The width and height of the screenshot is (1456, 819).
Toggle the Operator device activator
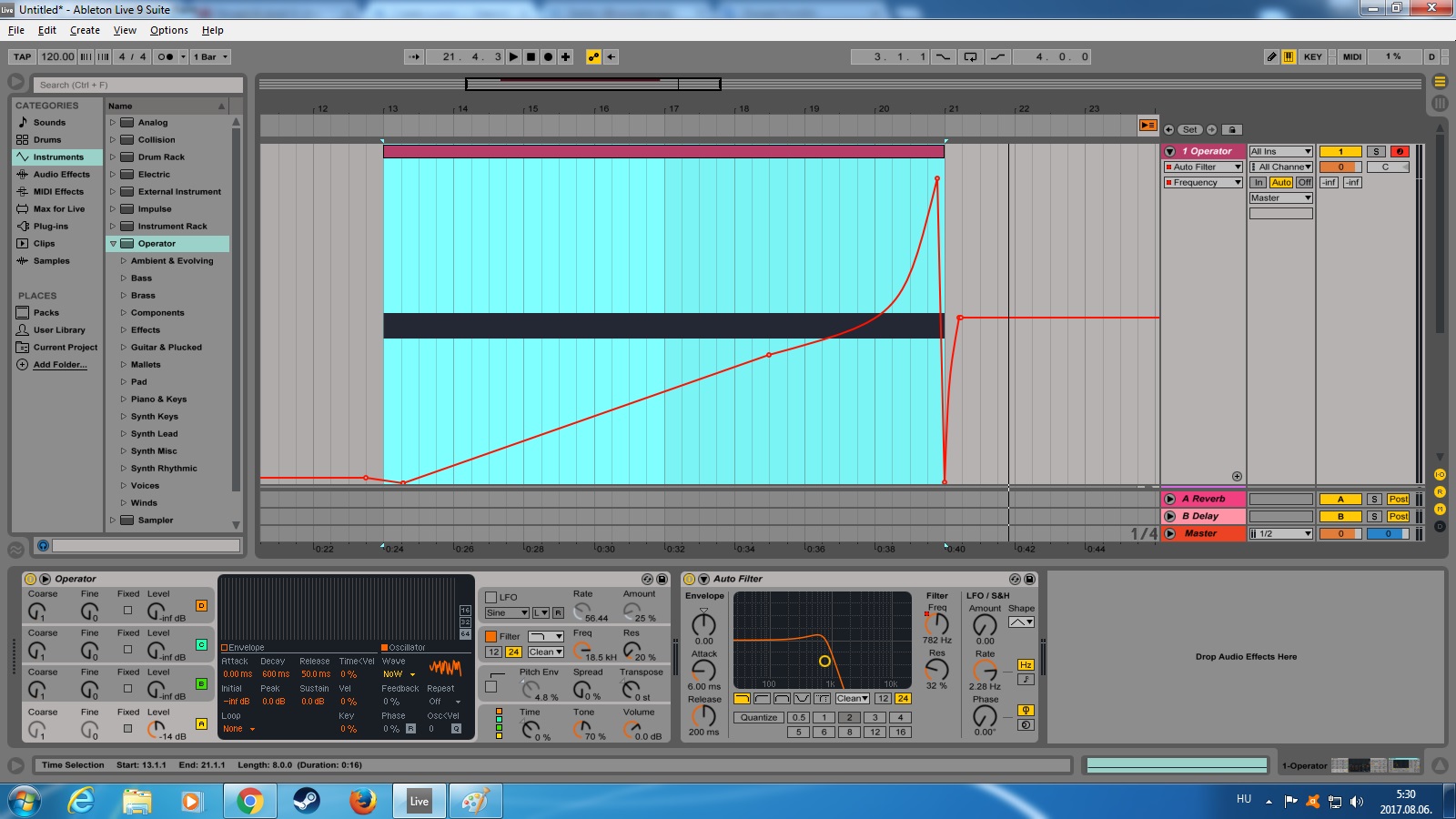pos(30,579)
